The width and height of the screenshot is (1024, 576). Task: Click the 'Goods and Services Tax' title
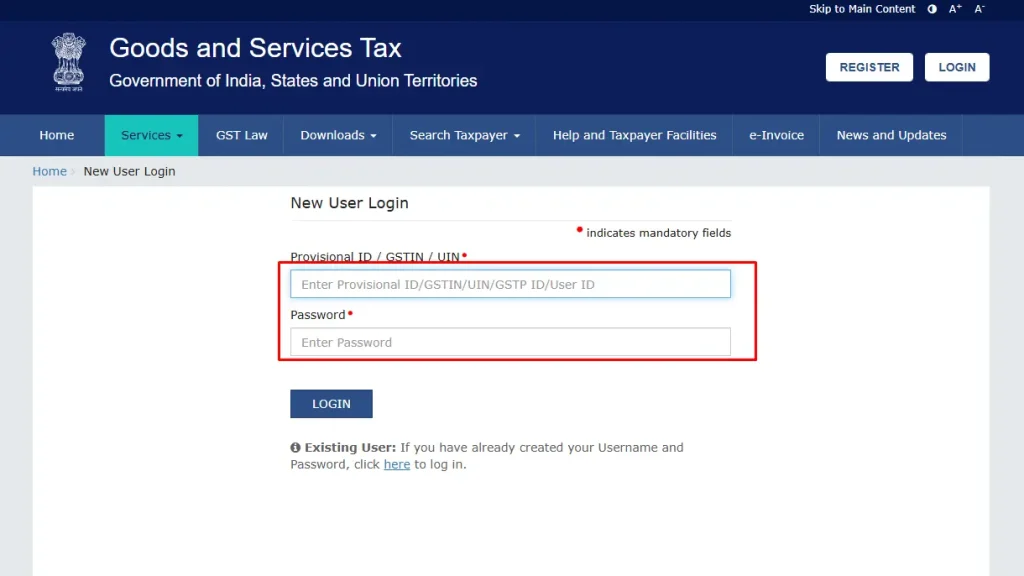(x=255, y=48)
